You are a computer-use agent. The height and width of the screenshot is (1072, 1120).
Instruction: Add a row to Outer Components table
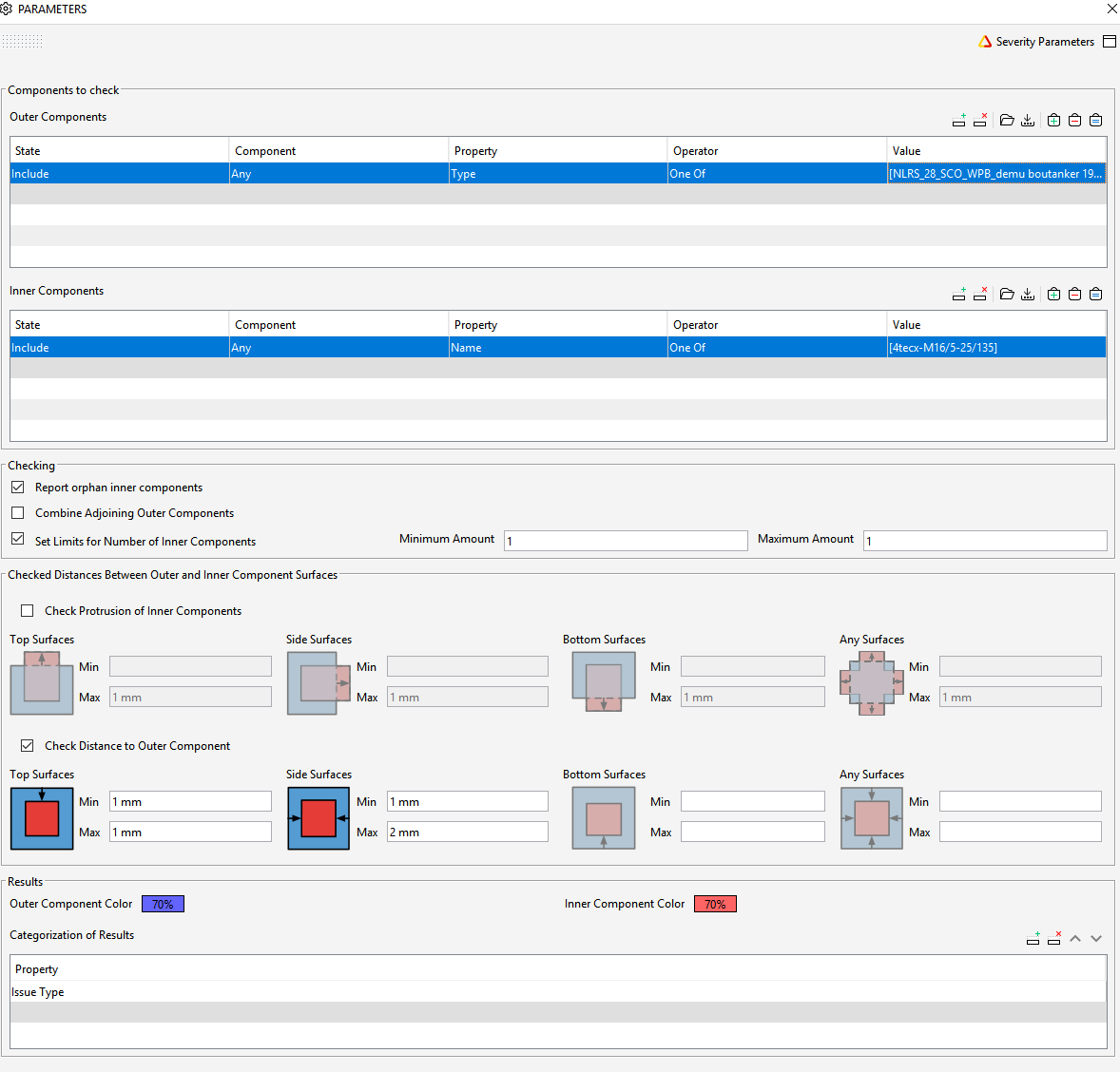point(958,120)
